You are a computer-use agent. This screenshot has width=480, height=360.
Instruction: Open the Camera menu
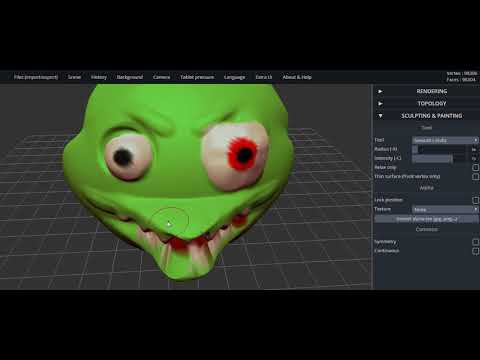(x=161, y=77)
